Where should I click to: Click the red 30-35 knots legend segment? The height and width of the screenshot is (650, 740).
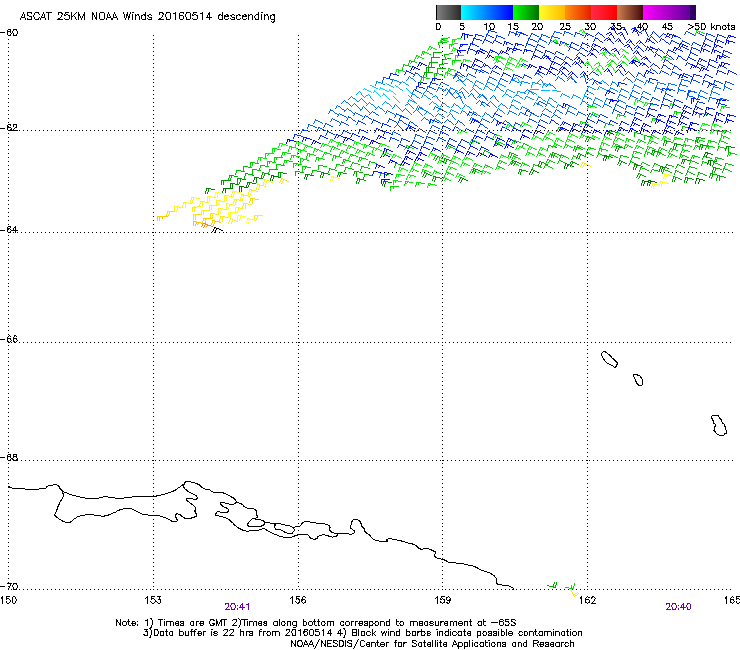604,12
